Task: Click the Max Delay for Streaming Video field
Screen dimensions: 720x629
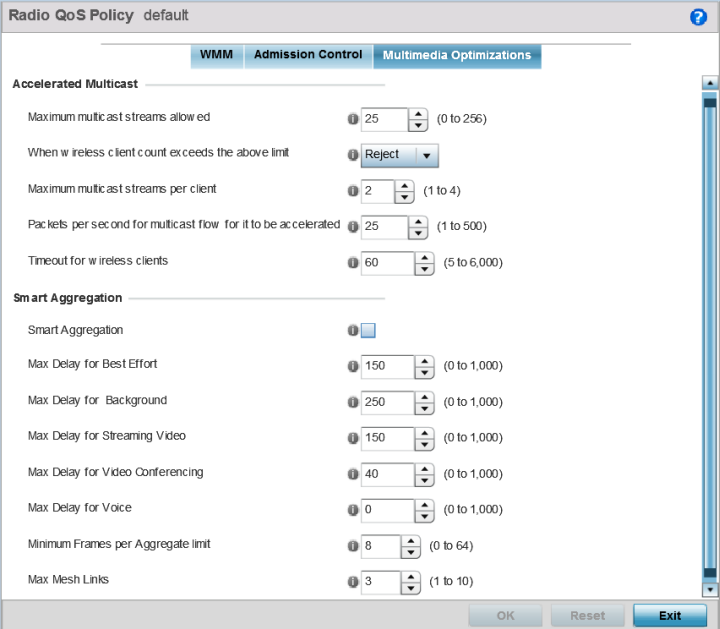Action: (388, 438)
